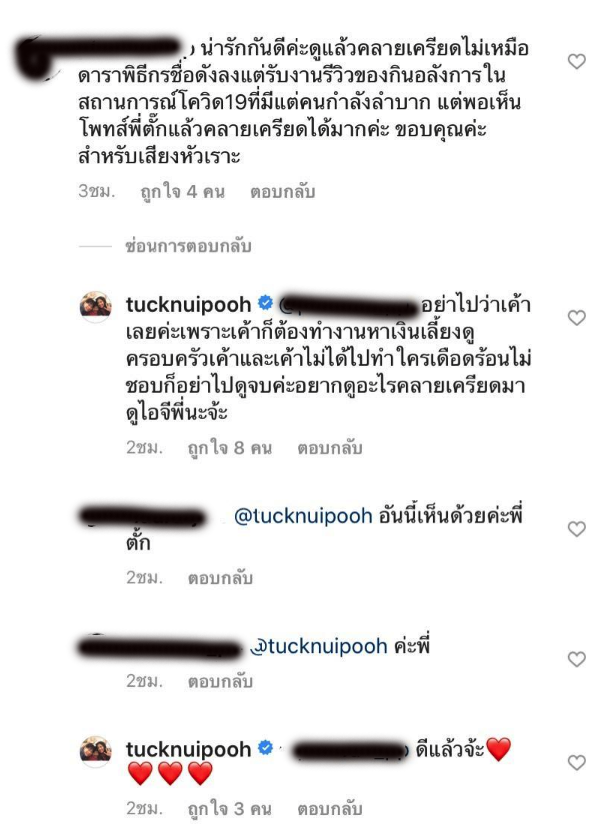Tap verified badge on the last tucknuipooh reply
This screenshot has height=840, width=612.
[265, 748]
